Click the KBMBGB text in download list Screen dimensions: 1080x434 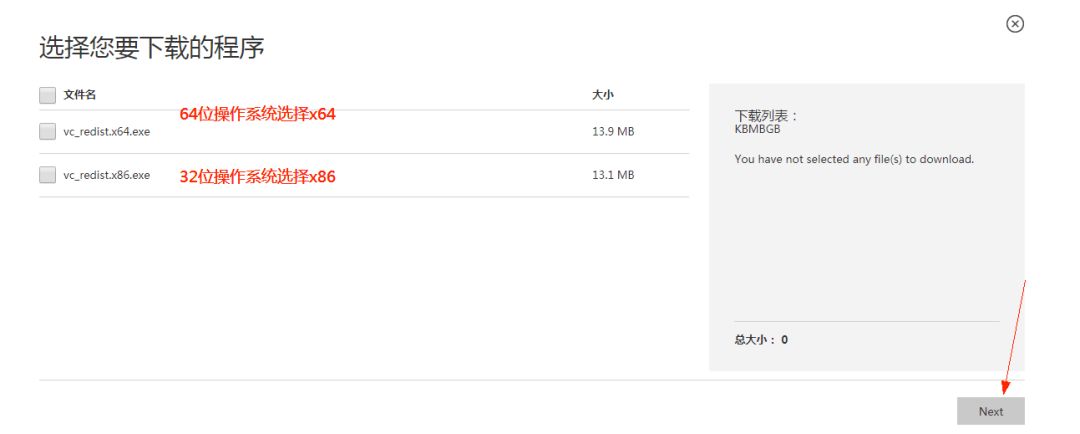[x=756, y=128]
